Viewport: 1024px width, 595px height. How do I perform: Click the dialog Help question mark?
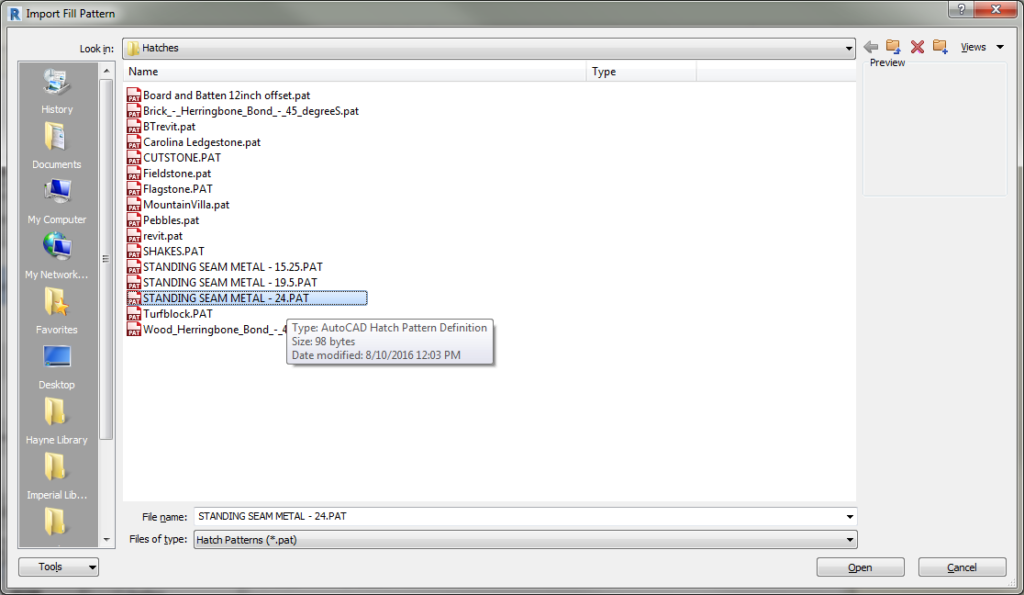[x=961, y=9]
